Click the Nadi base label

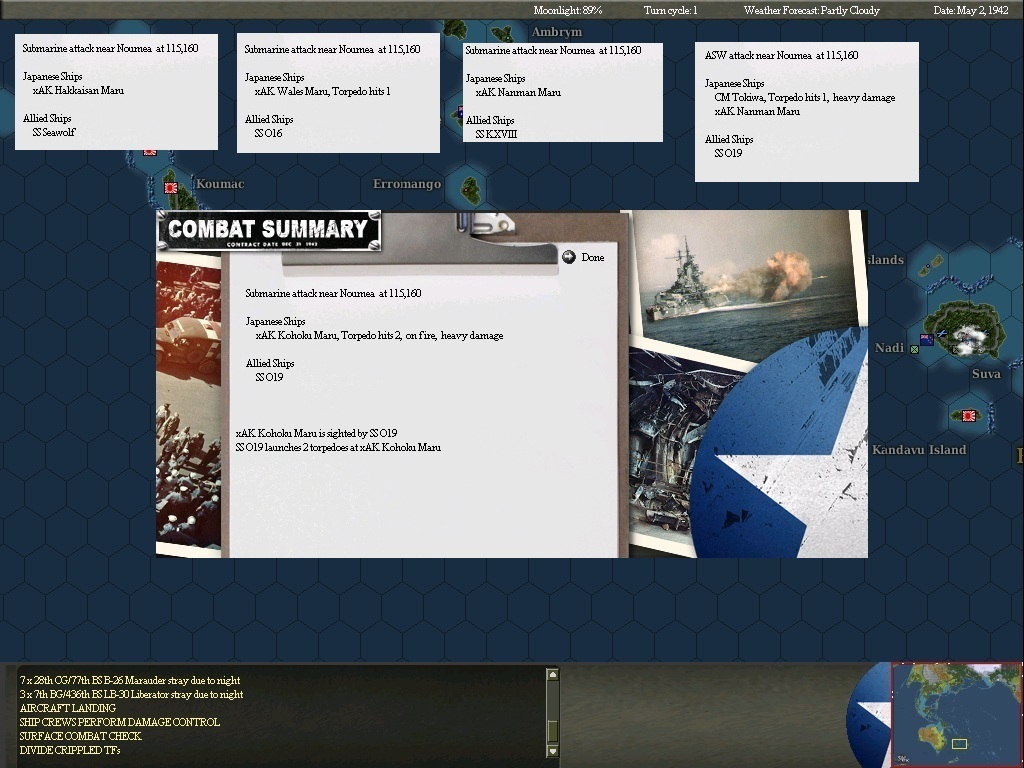889,347
